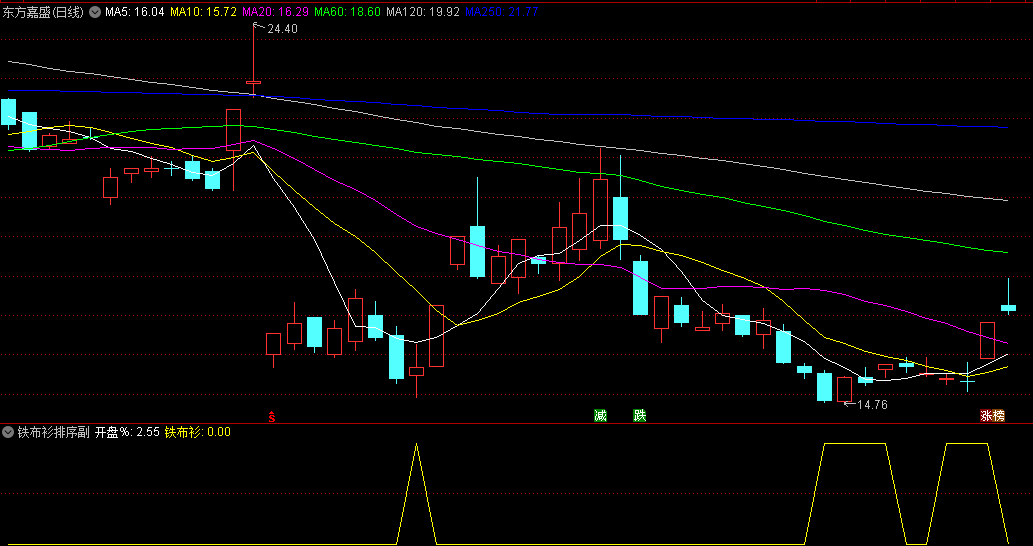Click the 铁布衫: 0.00 value

click(x=198, y=433)
